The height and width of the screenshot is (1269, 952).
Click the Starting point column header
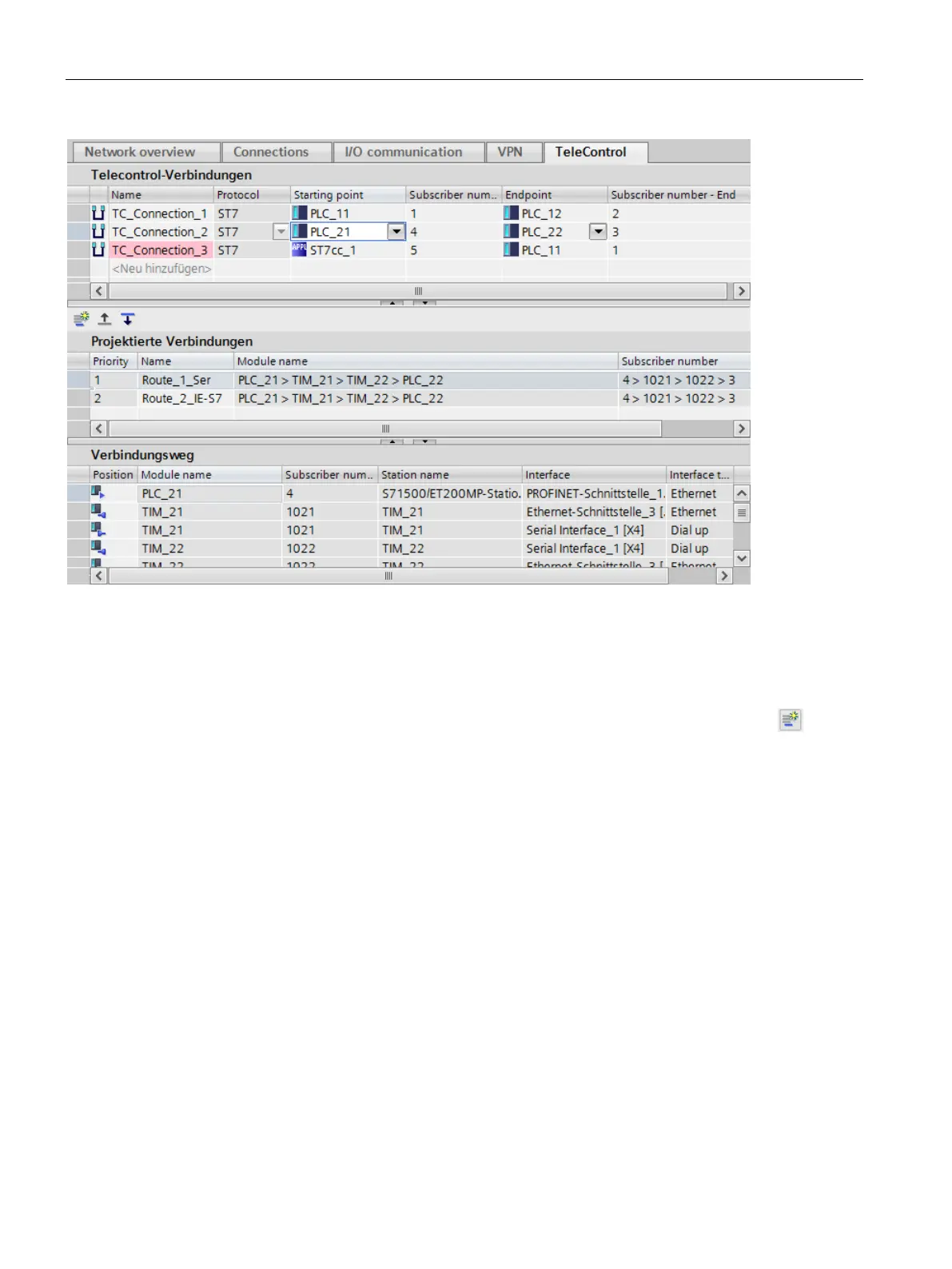pyautogui.click(x=348, y=195)
